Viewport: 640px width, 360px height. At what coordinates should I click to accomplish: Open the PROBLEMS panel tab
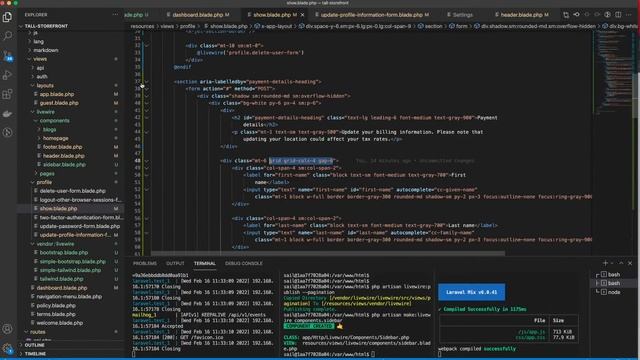coord(145,263)
